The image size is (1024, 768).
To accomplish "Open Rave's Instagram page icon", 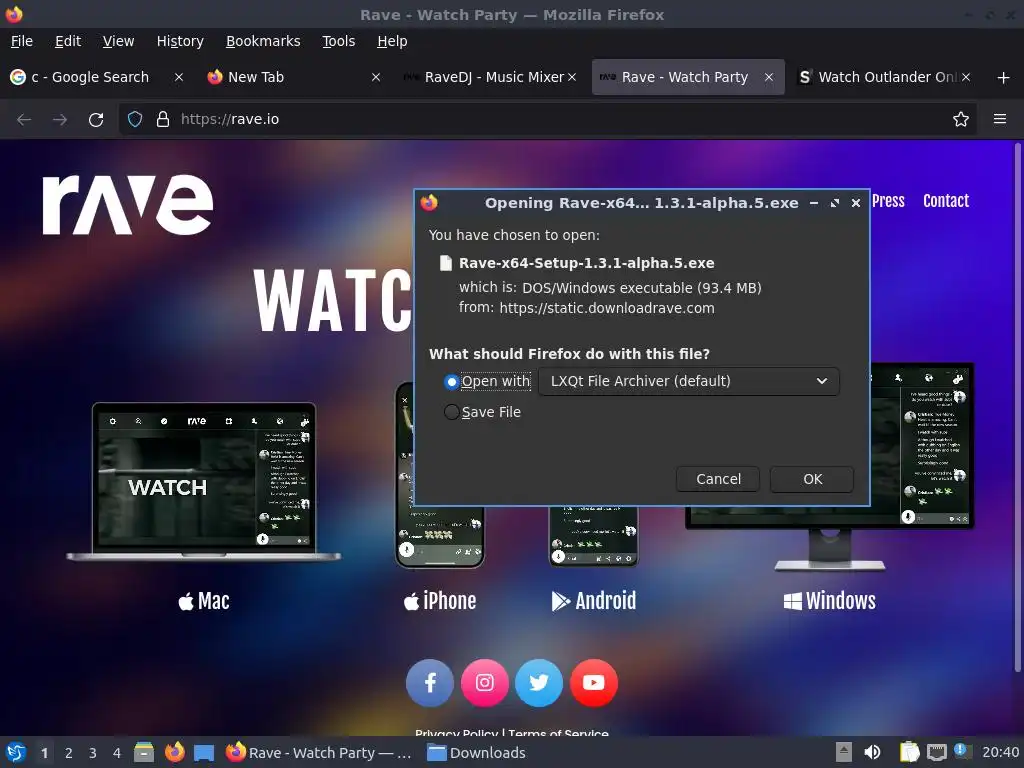I will point(485,683).
